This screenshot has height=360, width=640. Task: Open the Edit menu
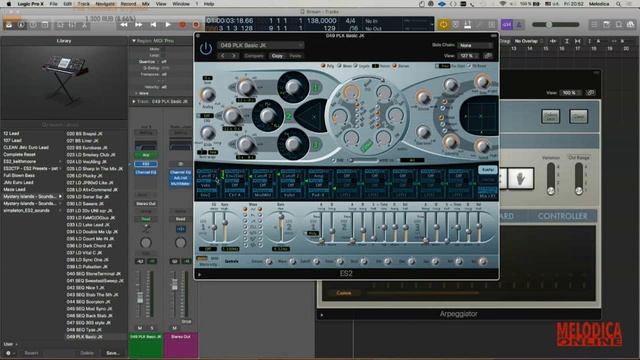tap(68, 4)
